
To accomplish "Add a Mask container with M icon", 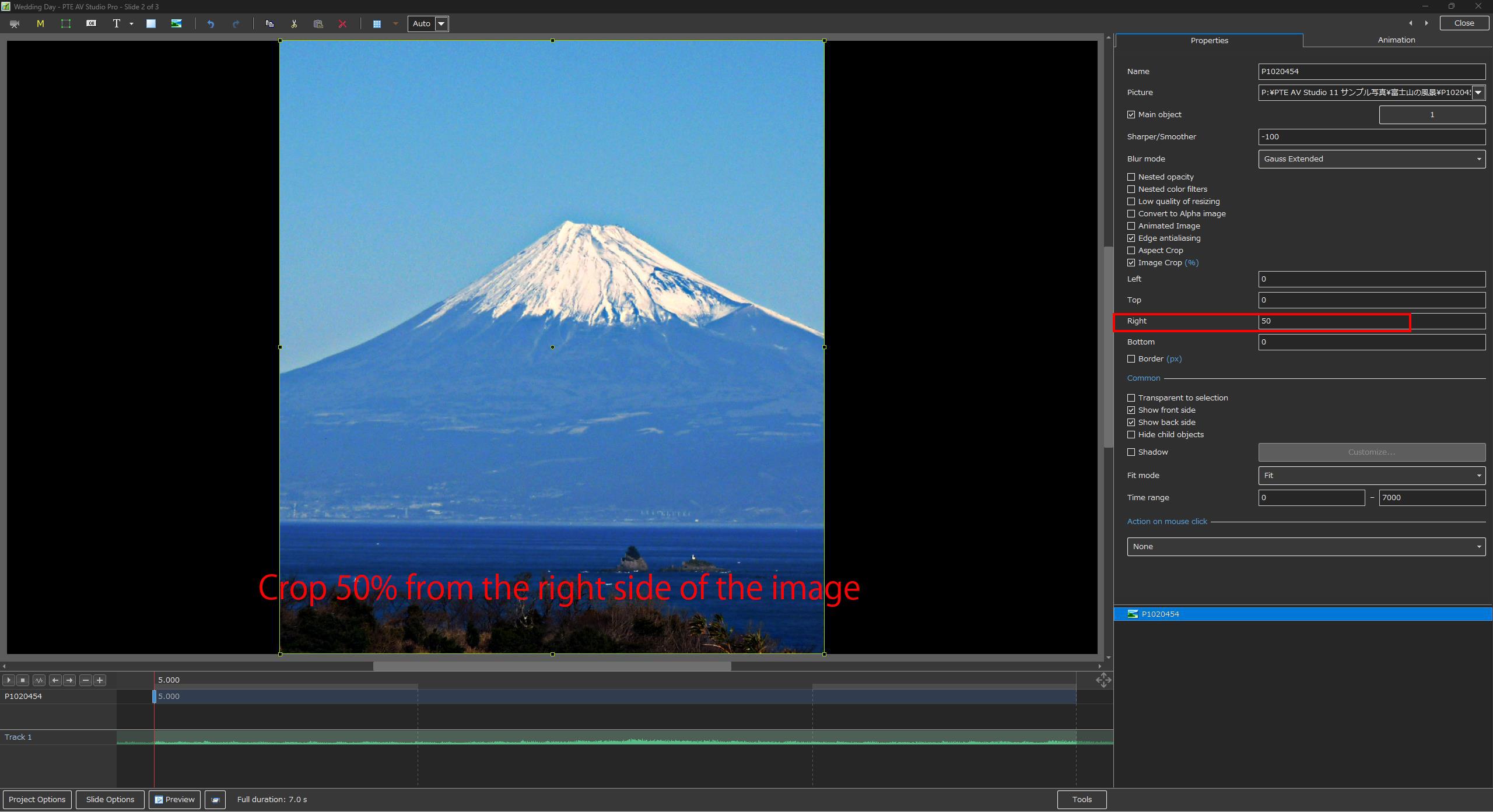I will click(x=40, y=24).
